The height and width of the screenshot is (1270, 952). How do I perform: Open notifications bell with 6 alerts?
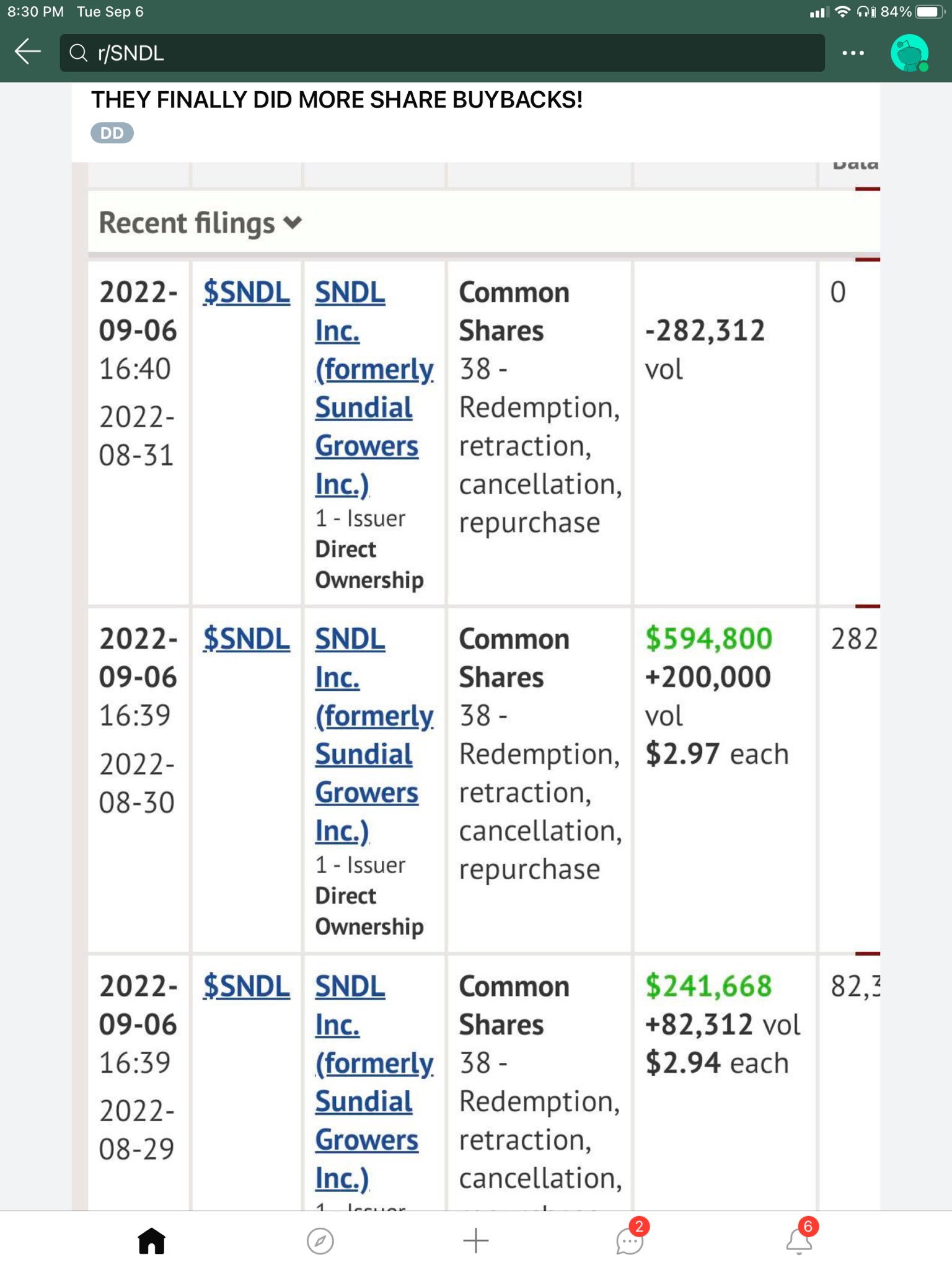(x=801, y=1237)
